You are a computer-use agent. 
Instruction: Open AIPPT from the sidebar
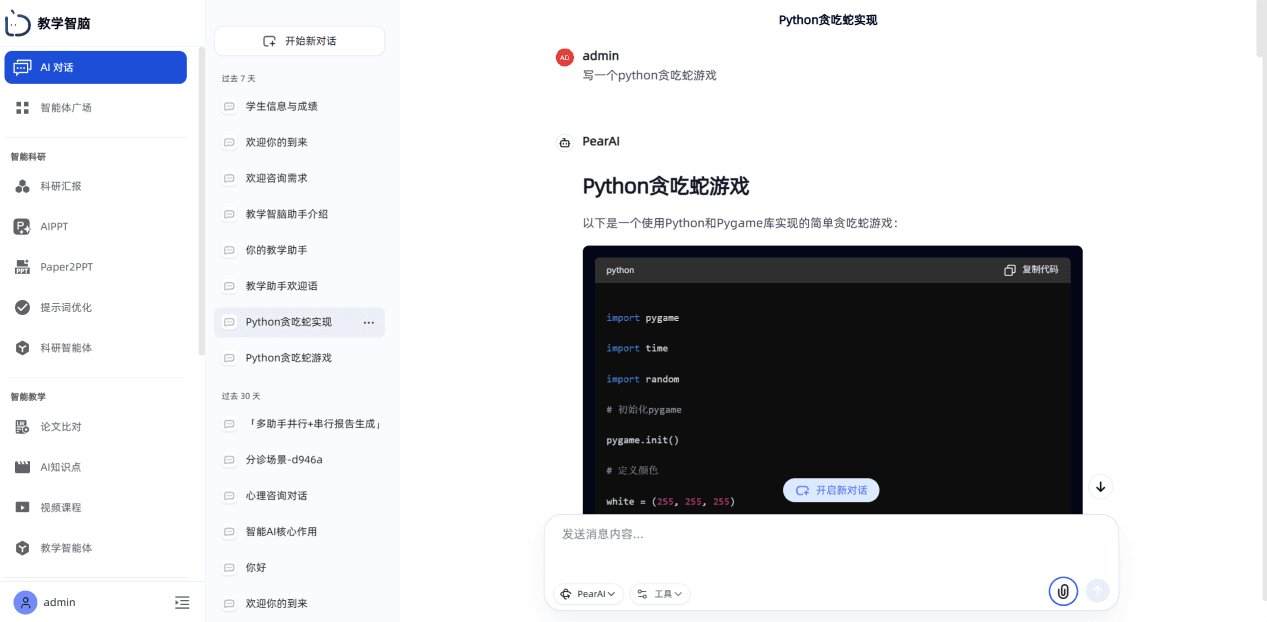point(95,226)
